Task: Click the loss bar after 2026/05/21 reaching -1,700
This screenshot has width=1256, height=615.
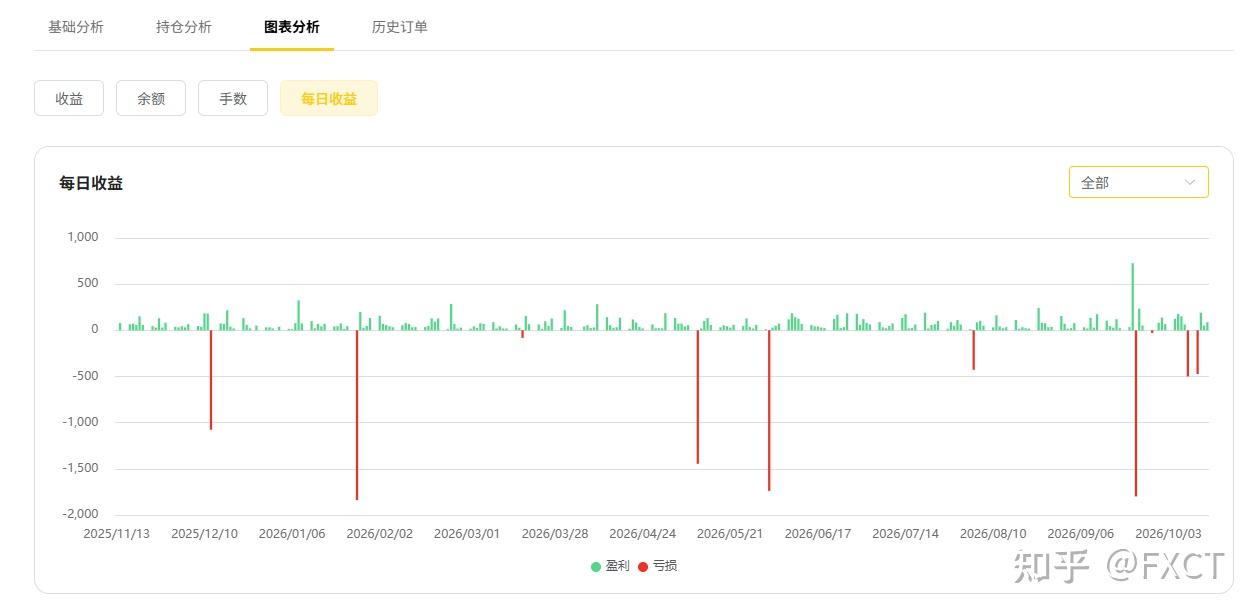Action: coord(769,410)
